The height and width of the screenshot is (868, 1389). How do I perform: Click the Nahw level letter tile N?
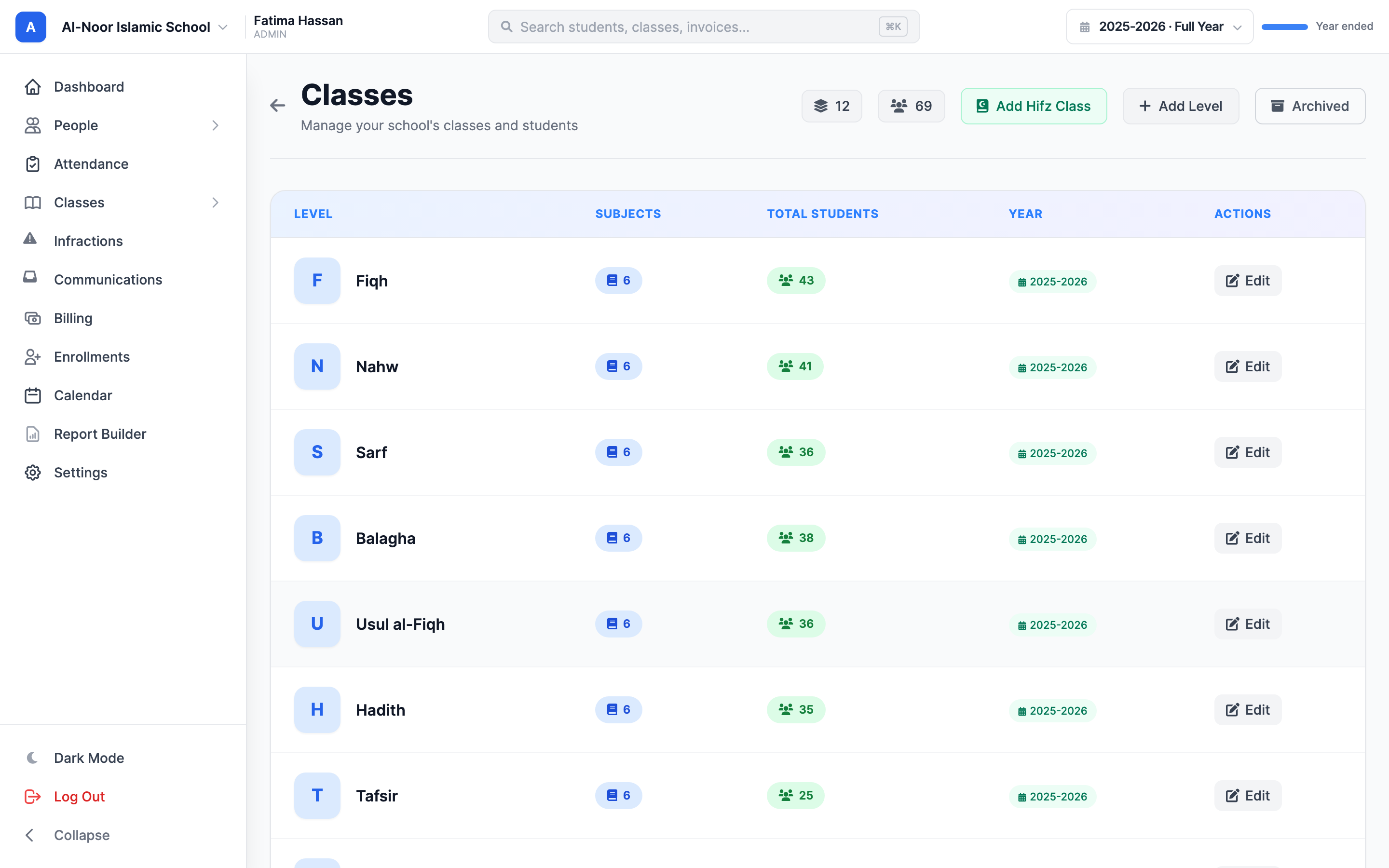(x=317, y=366)
